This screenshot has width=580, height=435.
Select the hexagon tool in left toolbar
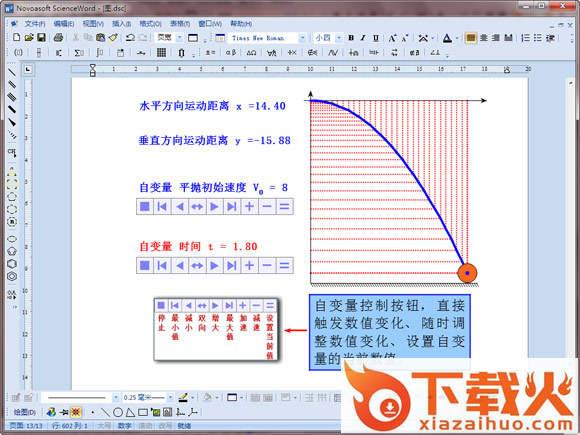(12, 263)
